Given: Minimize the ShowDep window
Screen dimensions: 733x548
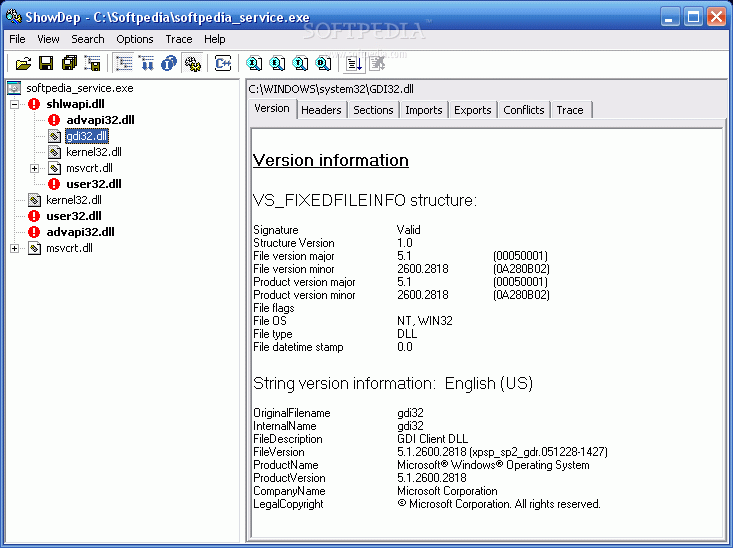Looking at the screenshot, I should pyautogui.click(x=670, y=17).
